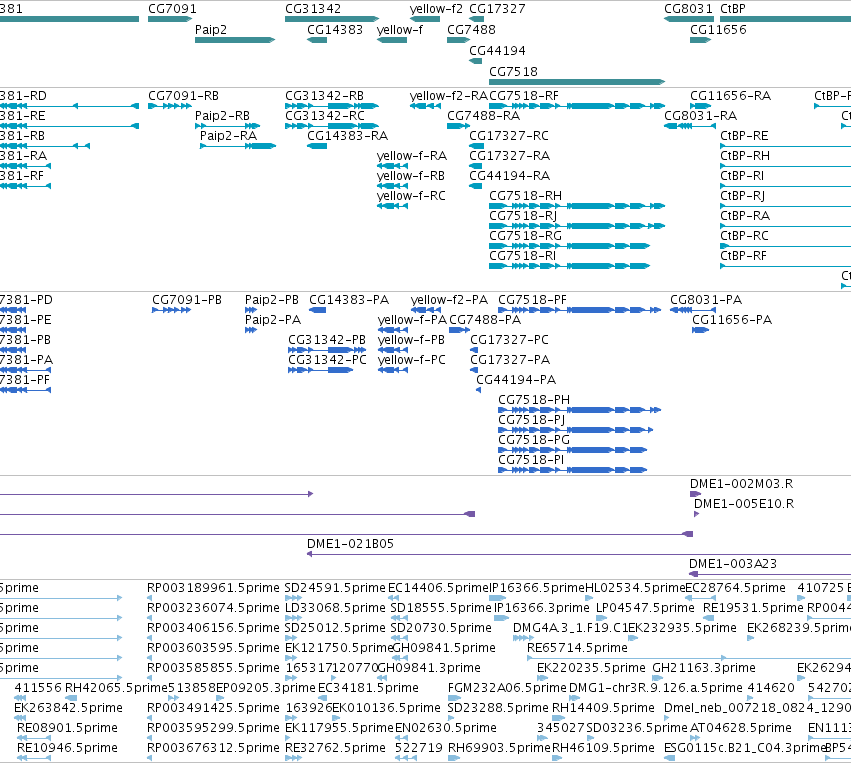Click the CG7518 gene span bar
This screenshot has height=763, width=851.
(x=577, y=82)
